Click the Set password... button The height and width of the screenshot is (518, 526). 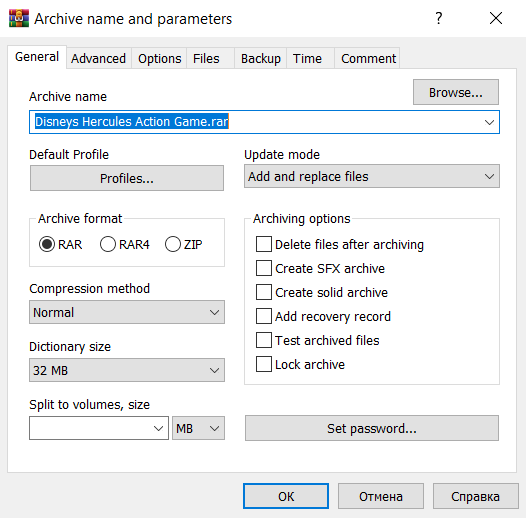pos(372,428)
